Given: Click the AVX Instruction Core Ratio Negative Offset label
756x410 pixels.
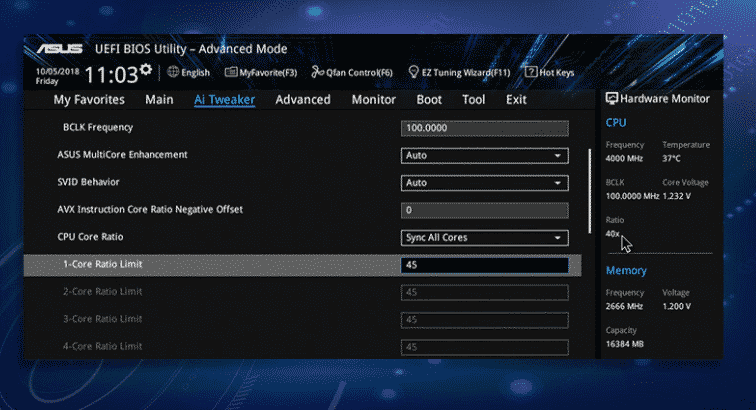Looking at the screenshot, I should 150,209.
